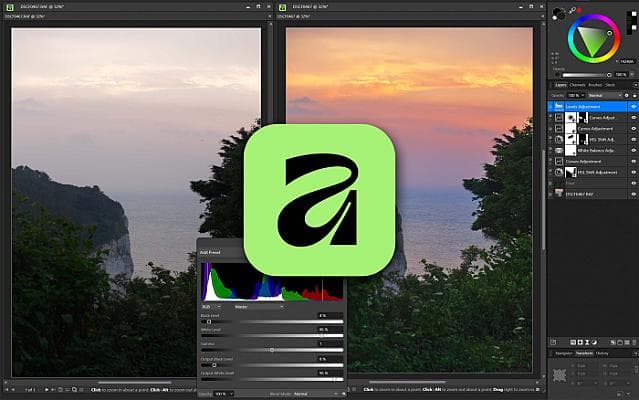Viewport: 639px width, 400px height.
Task: Click the Output Black Level slider
Action: (272, 365)
